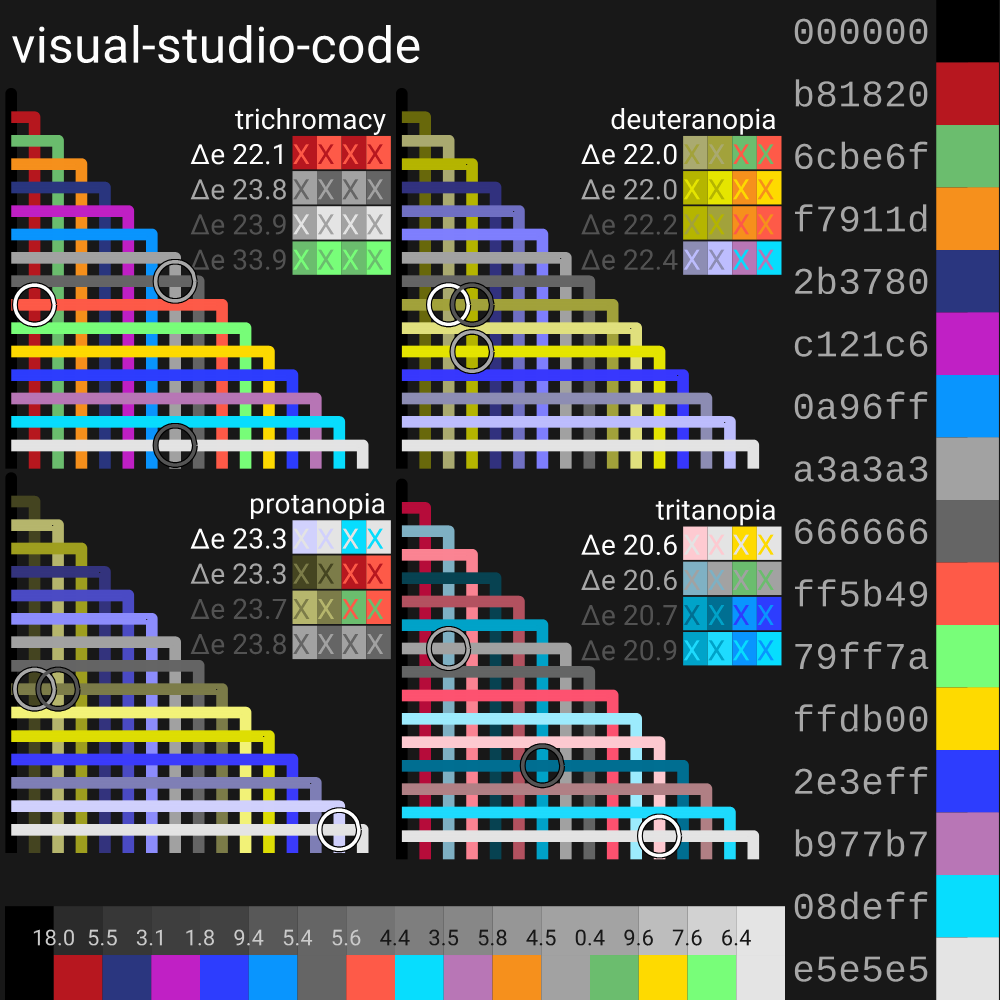Select the Δe 22.4 label in deuteranopia
The height and width of the screenshot is (1000, 1000).
tap(629, 259)
